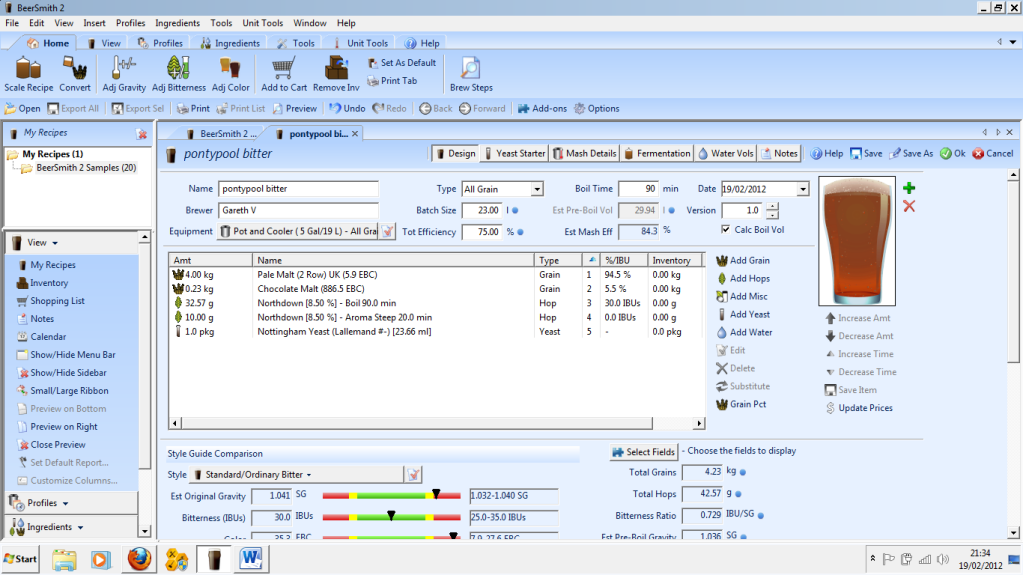
Task: Switch to the Profiles ribbon tab
Action: pyautogui.click(x=160, y=43)
